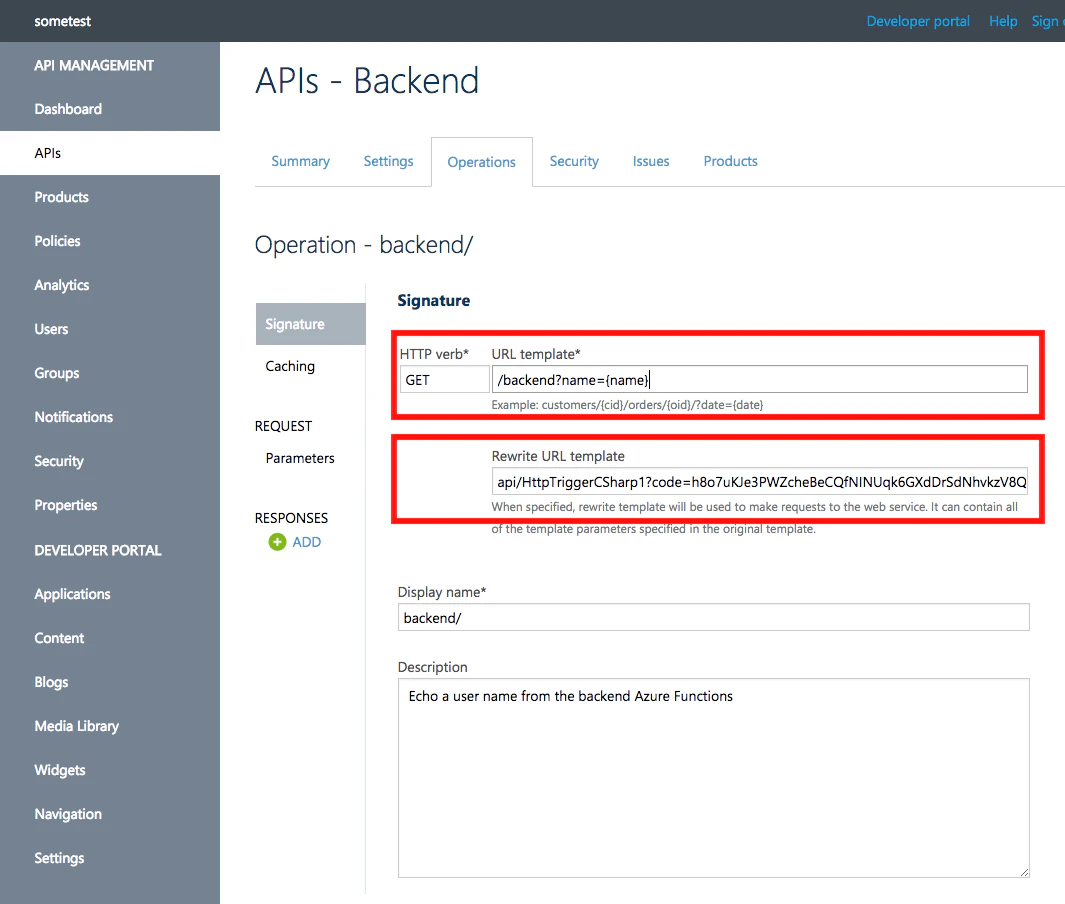
Task: Select the Signature section
Action: (310, 324)
